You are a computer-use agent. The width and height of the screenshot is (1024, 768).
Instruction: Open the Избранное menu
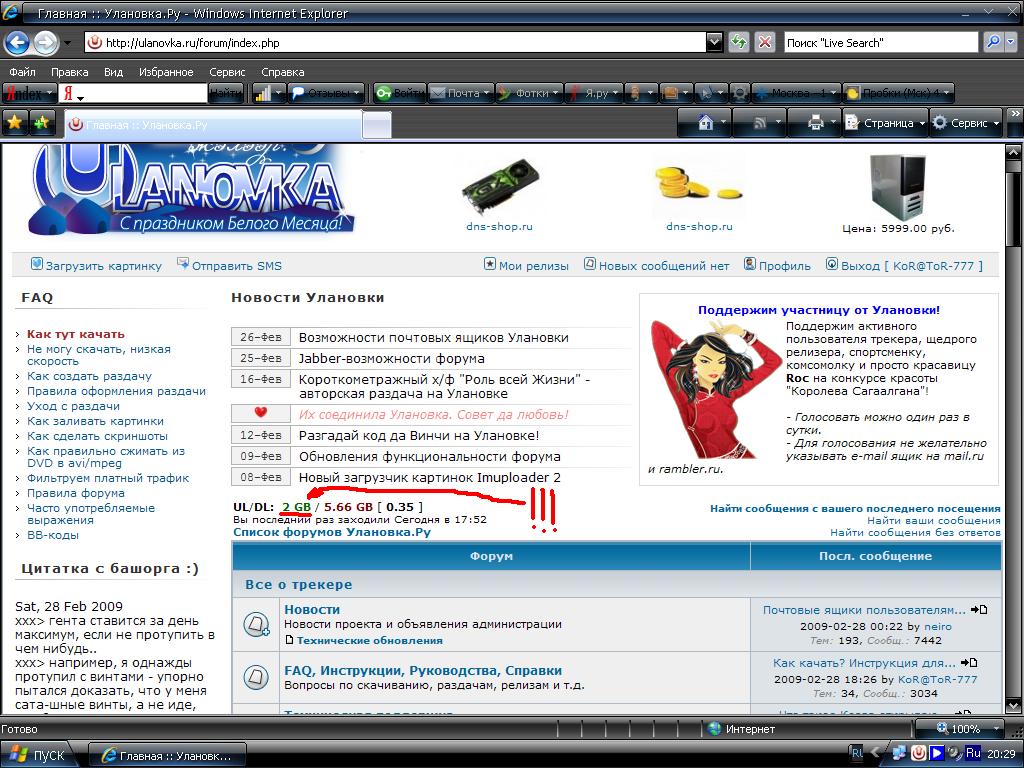pos(166,72)
